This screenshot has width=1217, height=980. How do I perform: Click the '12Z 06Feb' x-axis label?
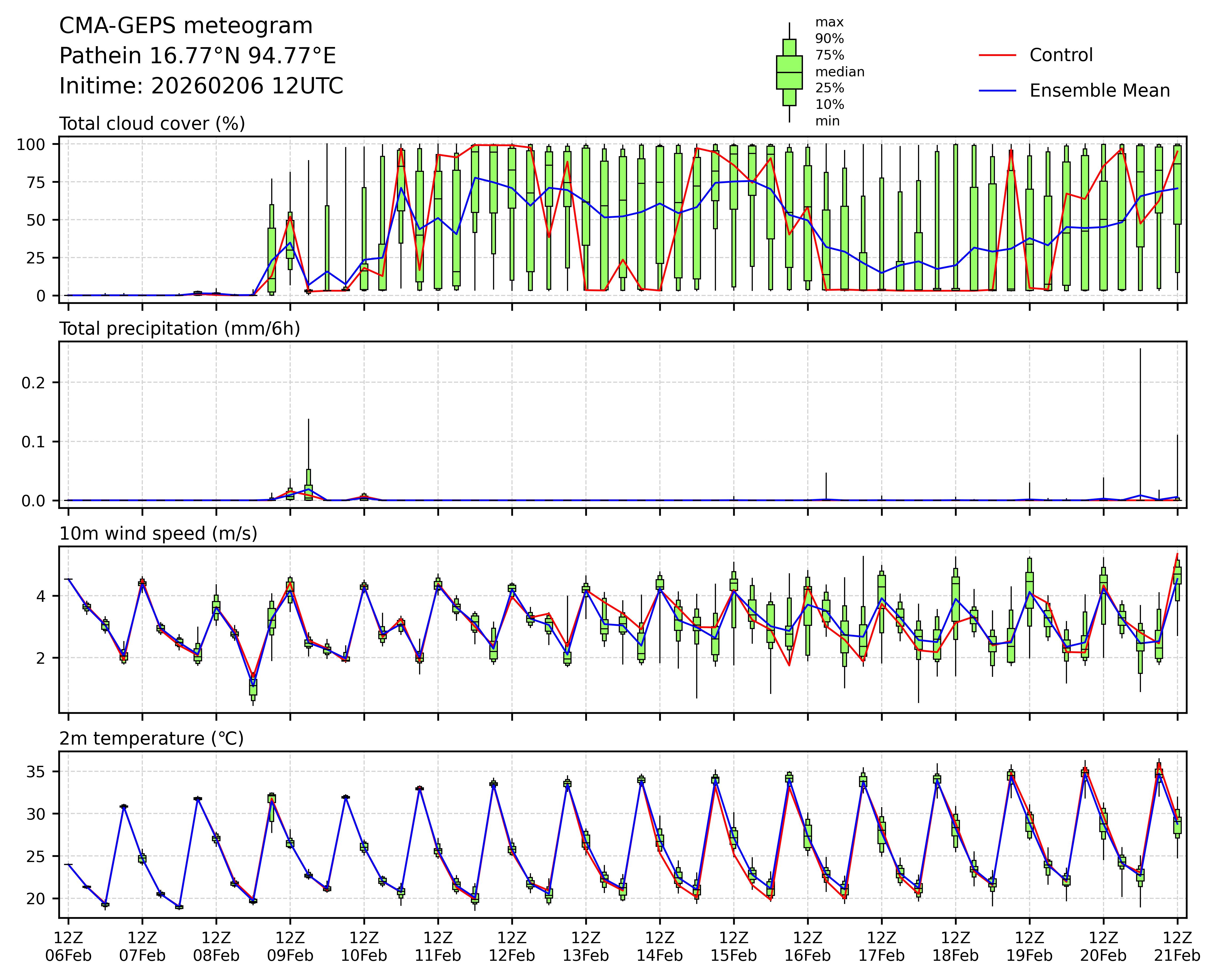click(x=68, y=947)
